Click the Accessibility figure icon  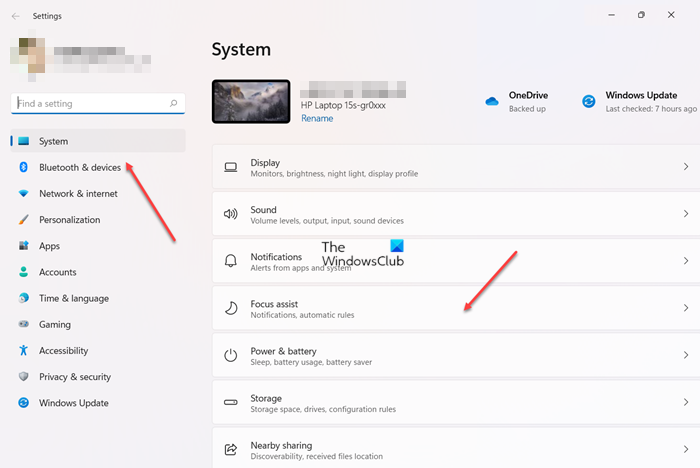click(x=24, y=351)
